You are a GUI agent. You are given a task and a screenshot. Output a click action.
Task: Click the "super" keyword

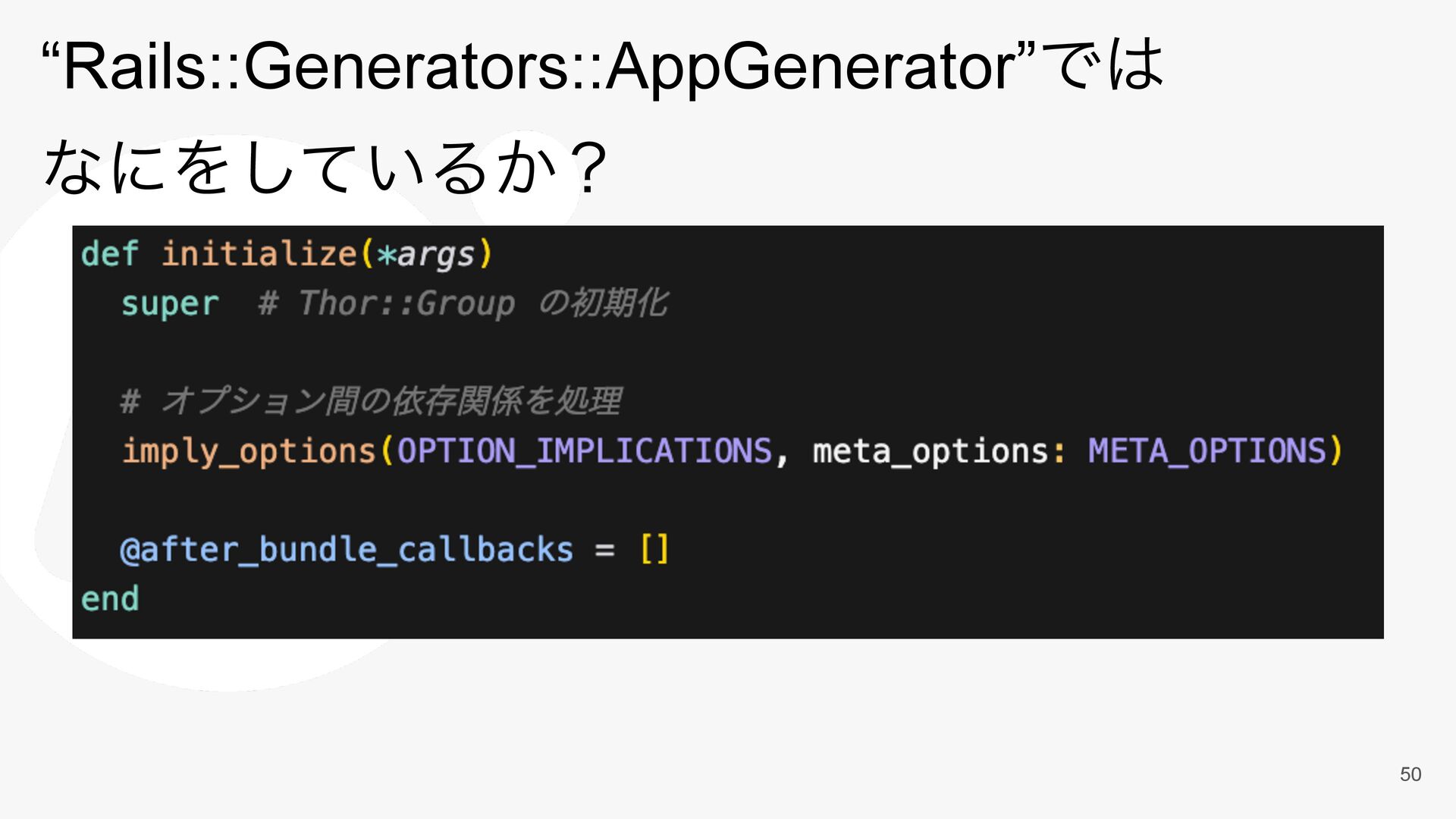170,303
